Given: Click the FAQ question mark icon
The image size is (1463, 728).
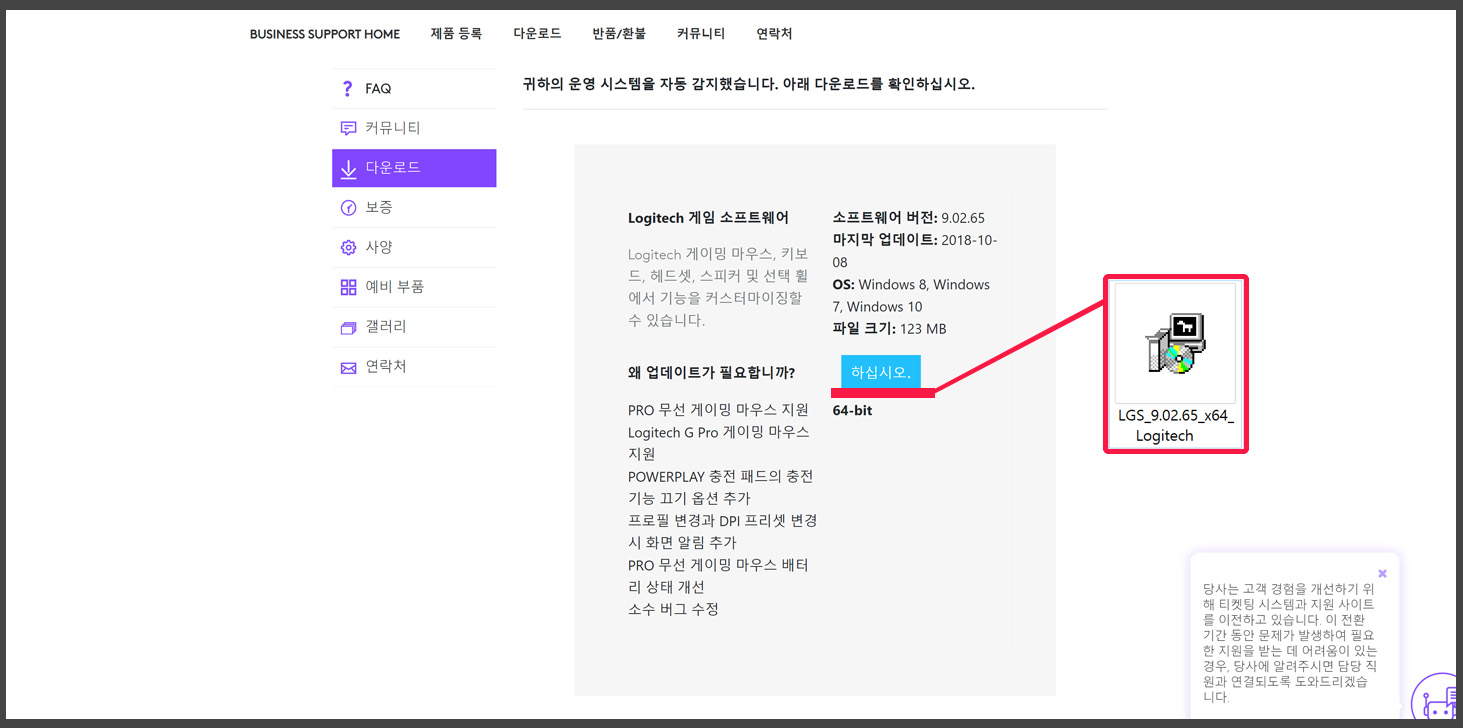Looking at the screenshot, I should click(x=348, y=89).
